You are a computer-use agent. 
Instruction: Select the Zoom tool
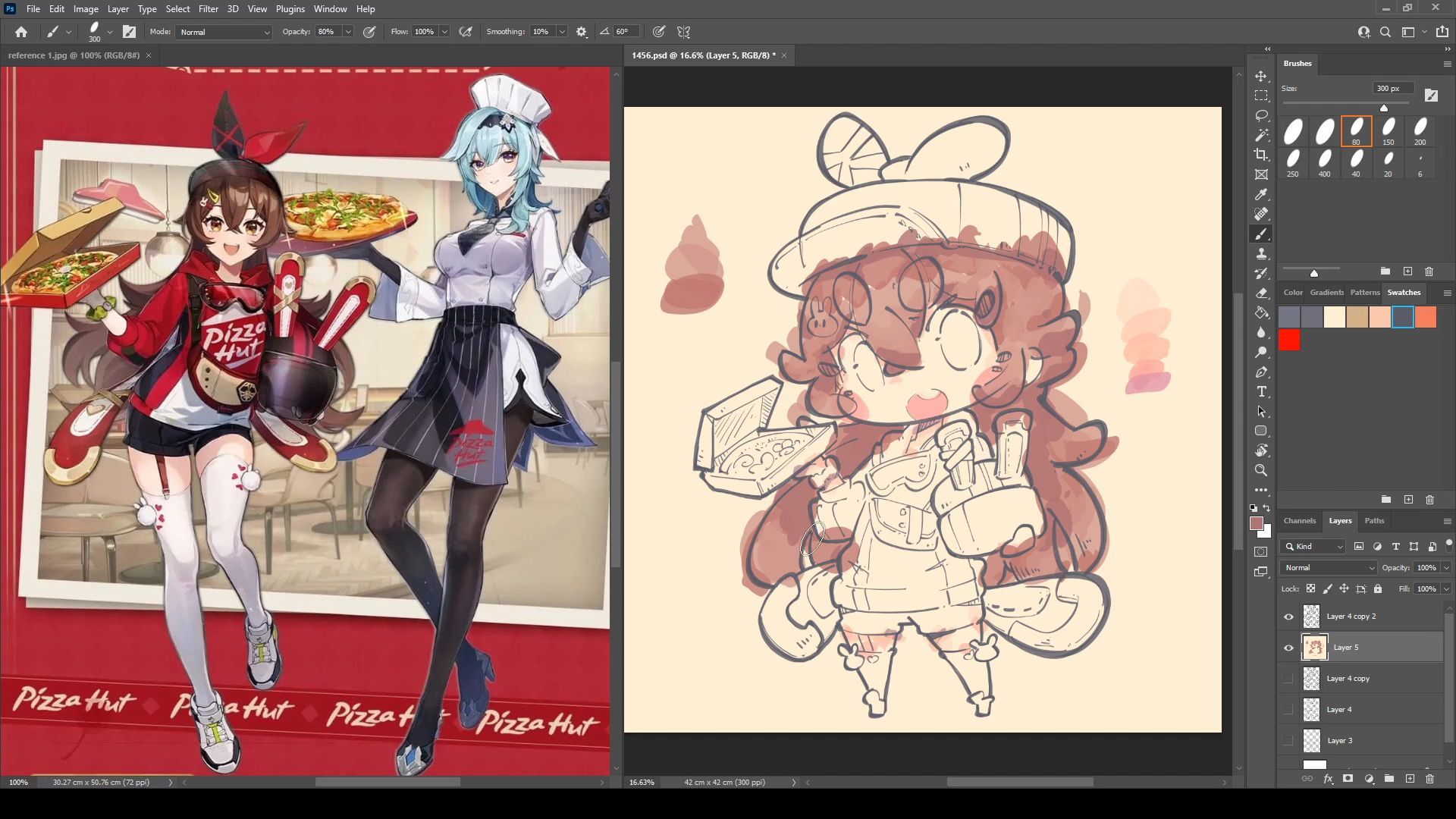click(x=1261, y=471)
